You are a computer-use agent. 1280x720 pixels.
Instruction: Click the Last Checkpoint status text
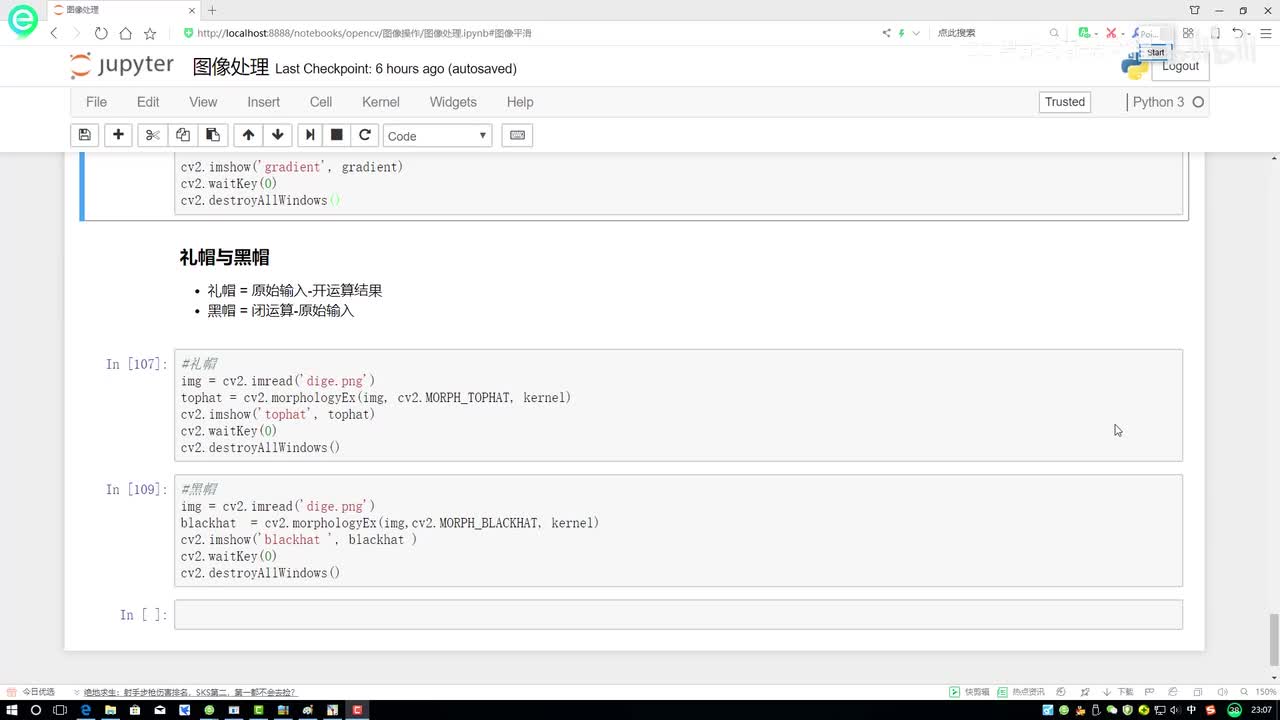click(x=396, y=69)
